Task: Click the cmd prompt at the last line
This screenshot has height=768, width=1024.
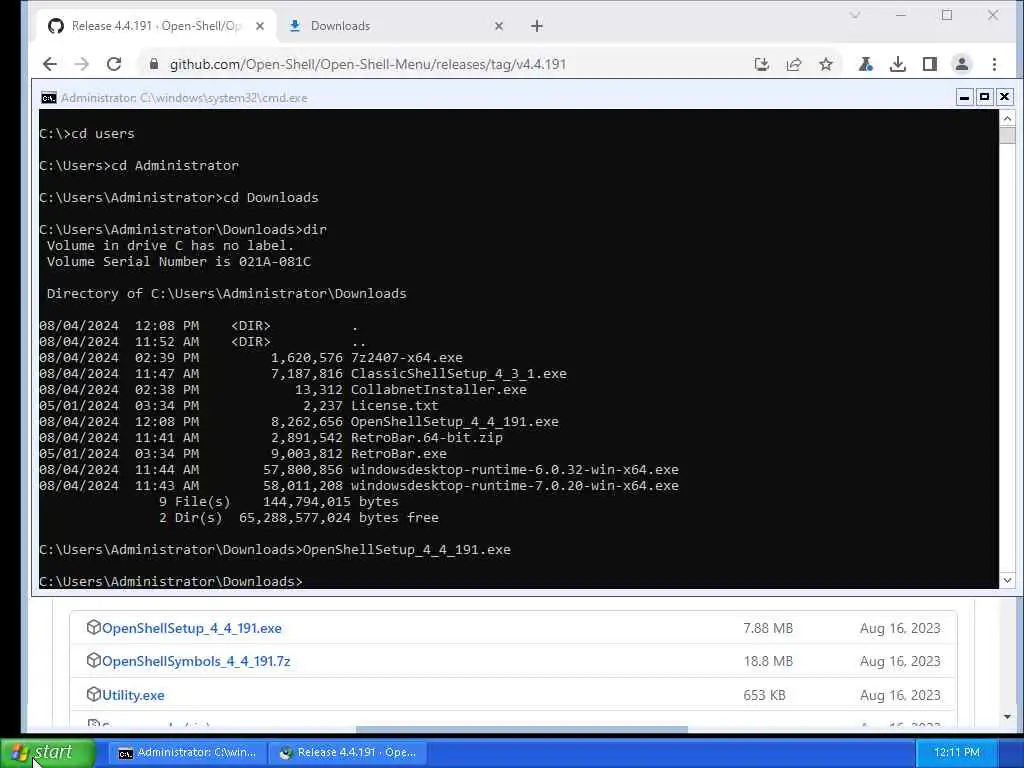Action: tap(171, 581)
